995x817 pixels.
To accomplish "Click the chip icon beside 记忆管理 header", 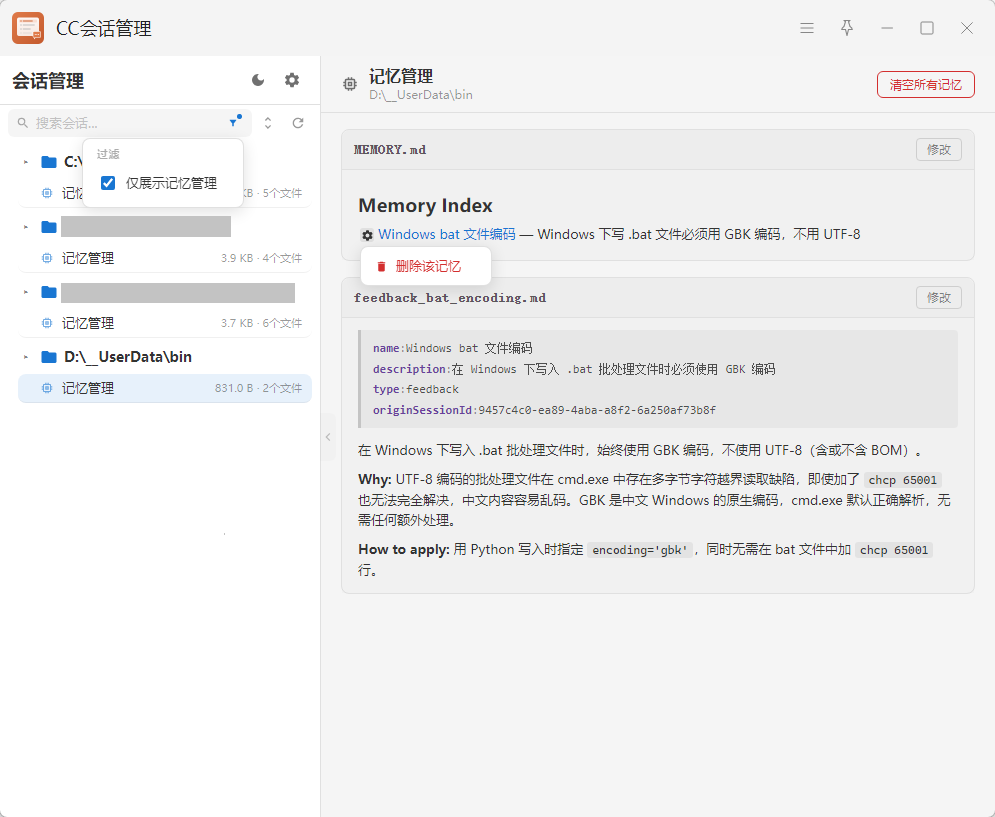I will click(350, 84).
